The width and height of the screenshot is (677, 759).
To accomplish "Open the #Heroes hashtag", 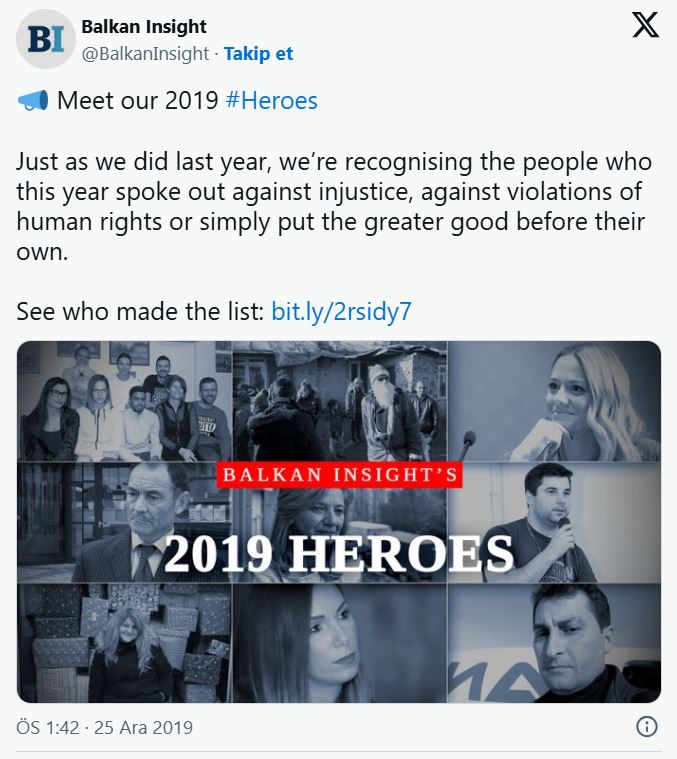I will click(x=272, y=101).
